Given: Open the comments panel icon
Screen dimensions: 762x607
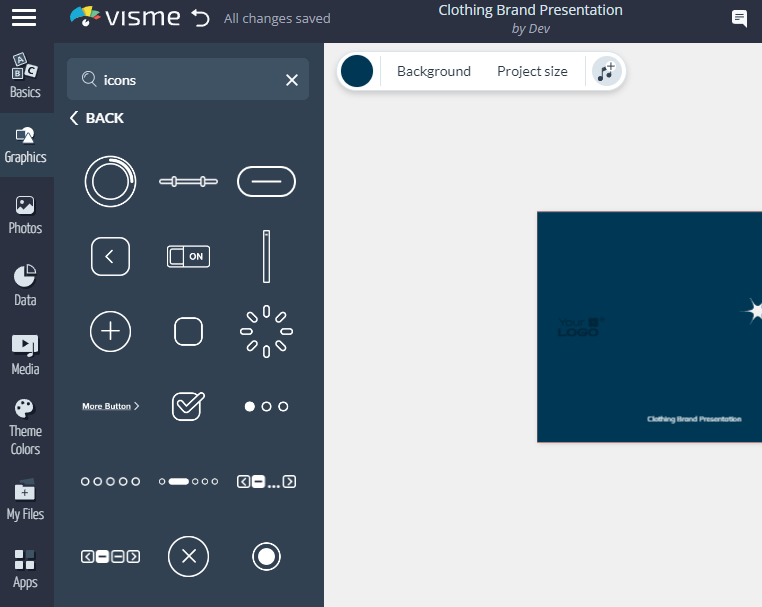Looking at the screenshot, I should [739, 19].
